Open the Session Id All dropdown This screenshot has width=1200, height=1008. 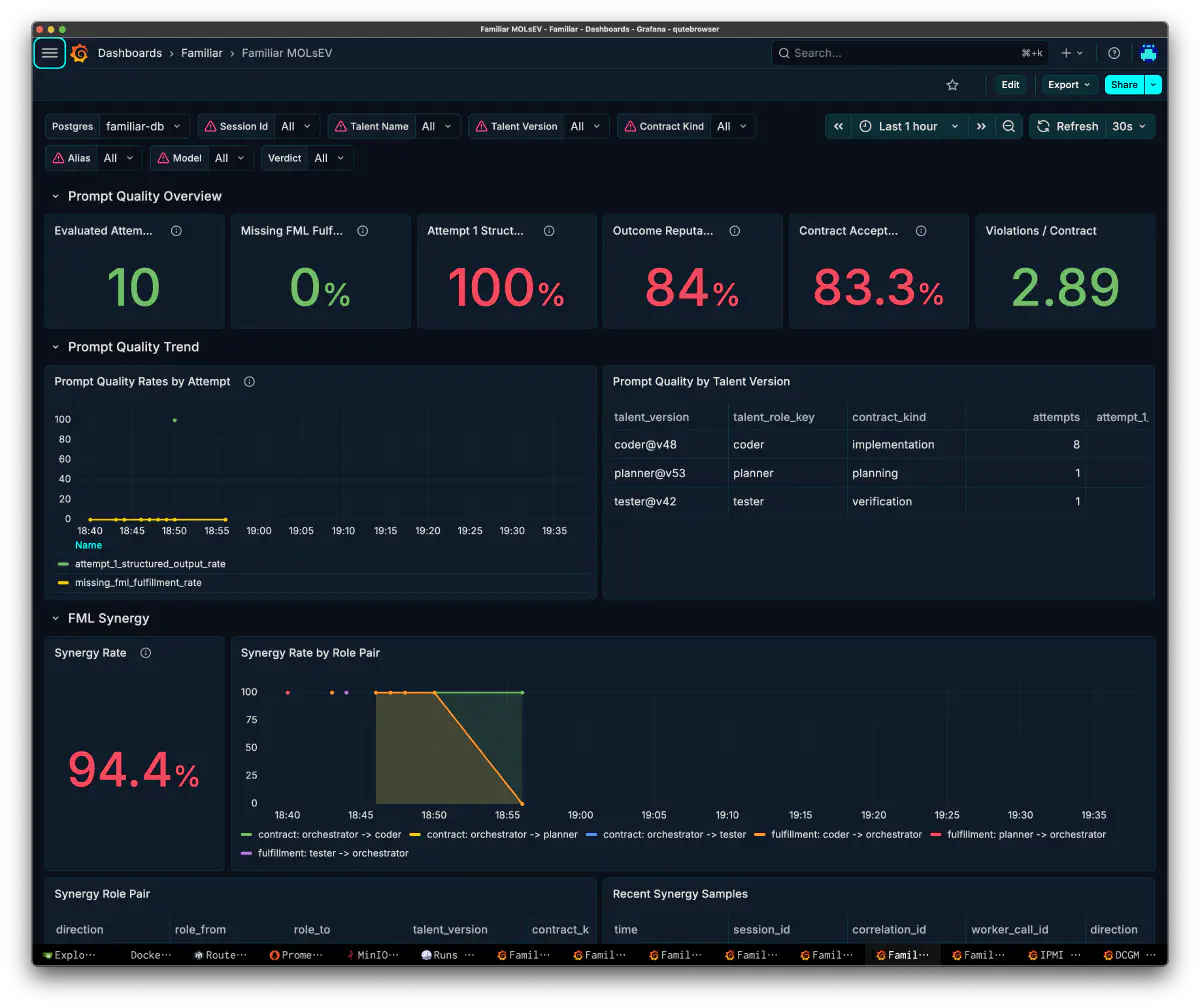(x=297, y=126)
